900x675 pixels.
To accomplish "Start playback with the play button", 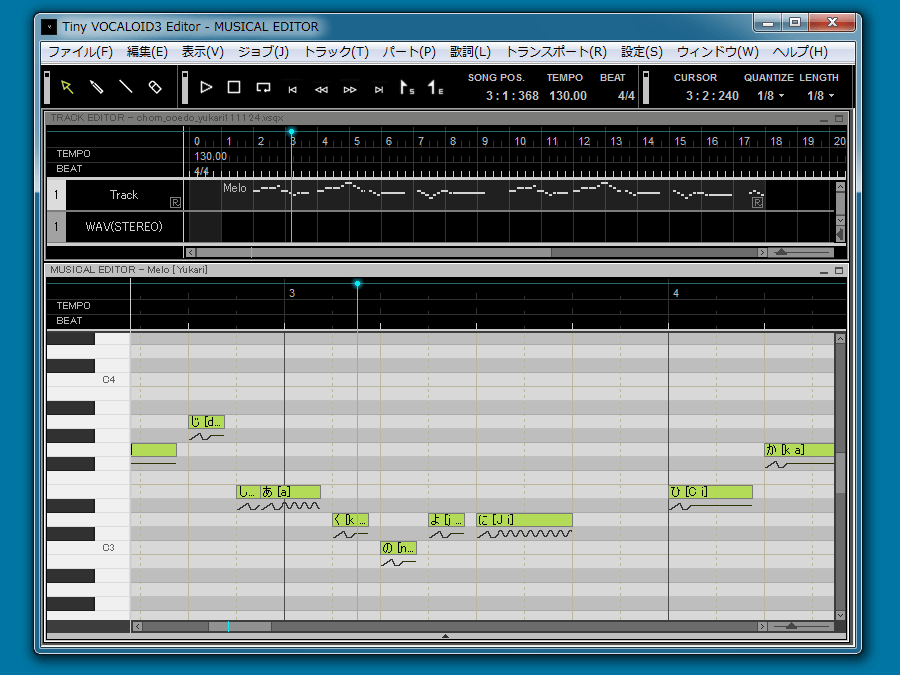I will tap(206, 87).
